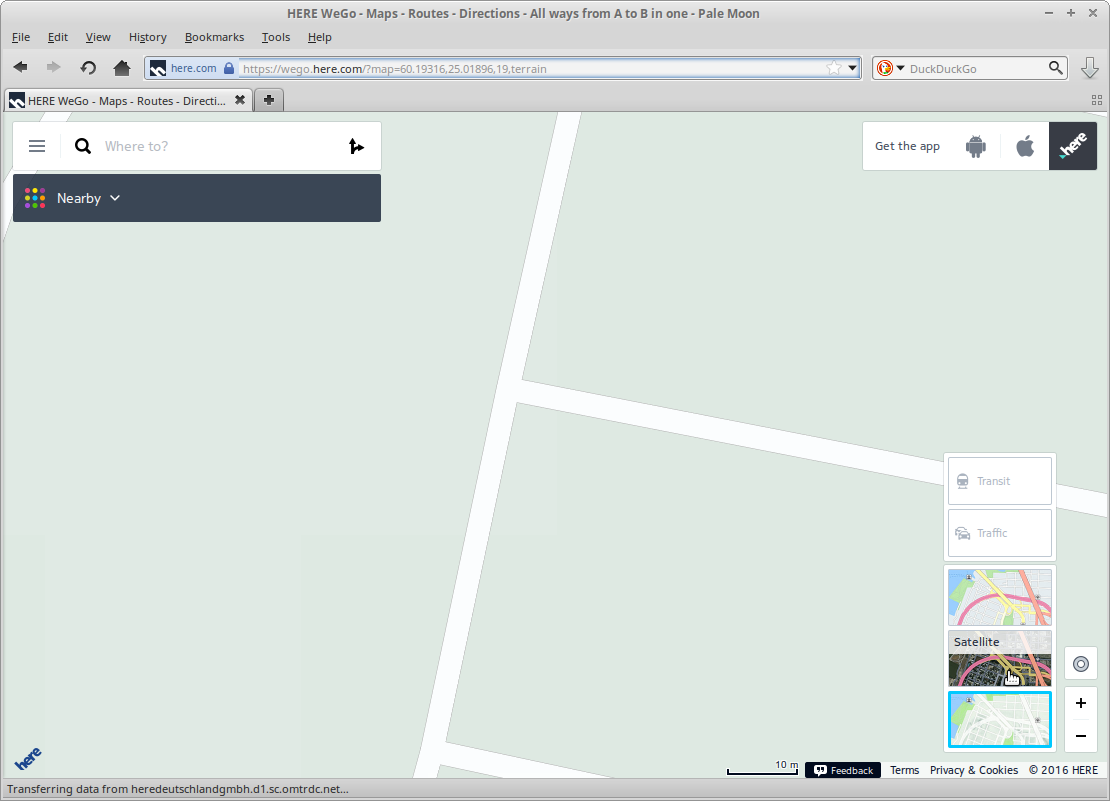Go forward to the next page
Image resolution: width=1110 pixels, height=801 pixels.
[53, 67]
